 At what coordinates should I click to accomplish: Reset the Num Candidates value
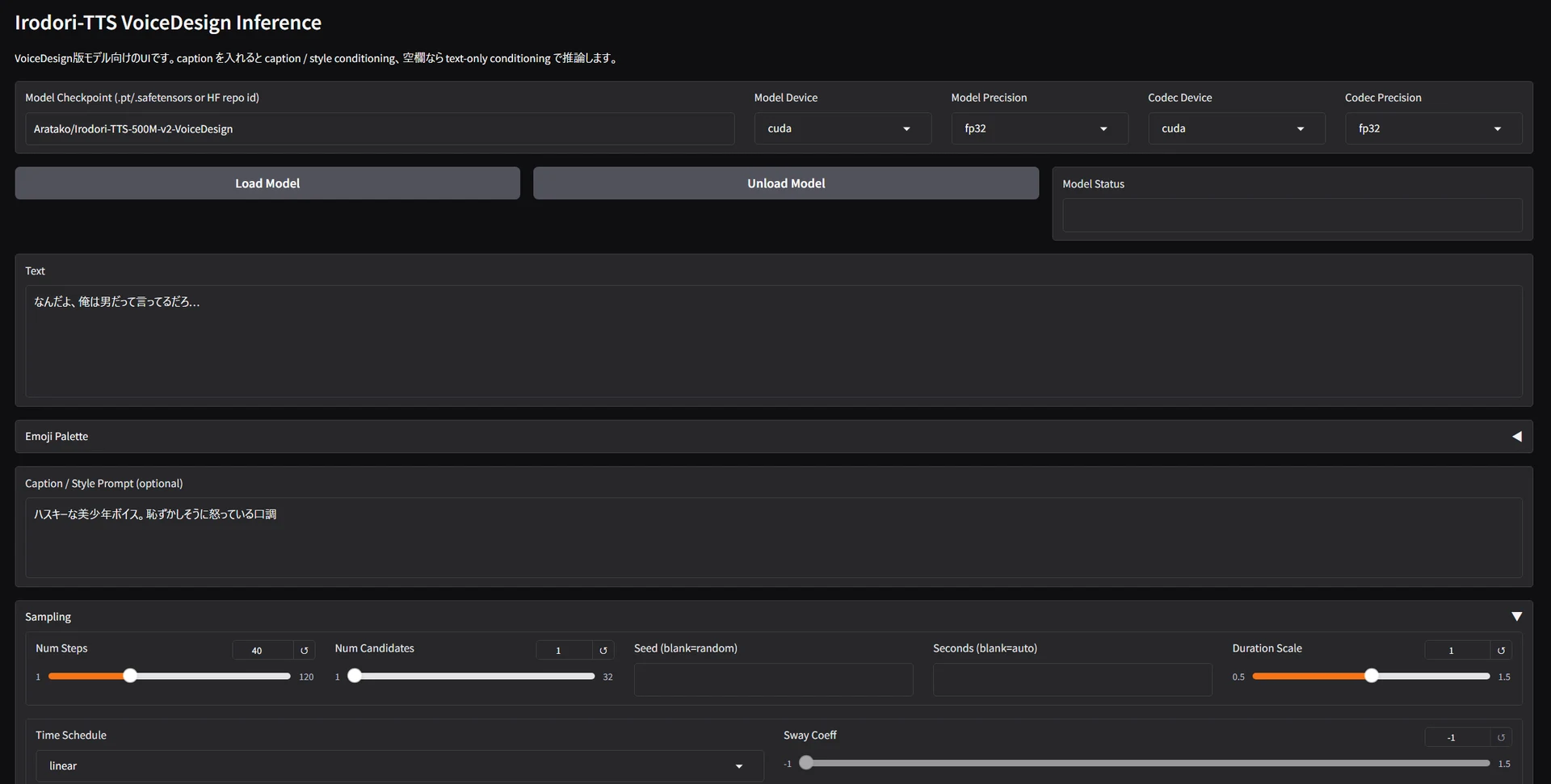(603, 651)
